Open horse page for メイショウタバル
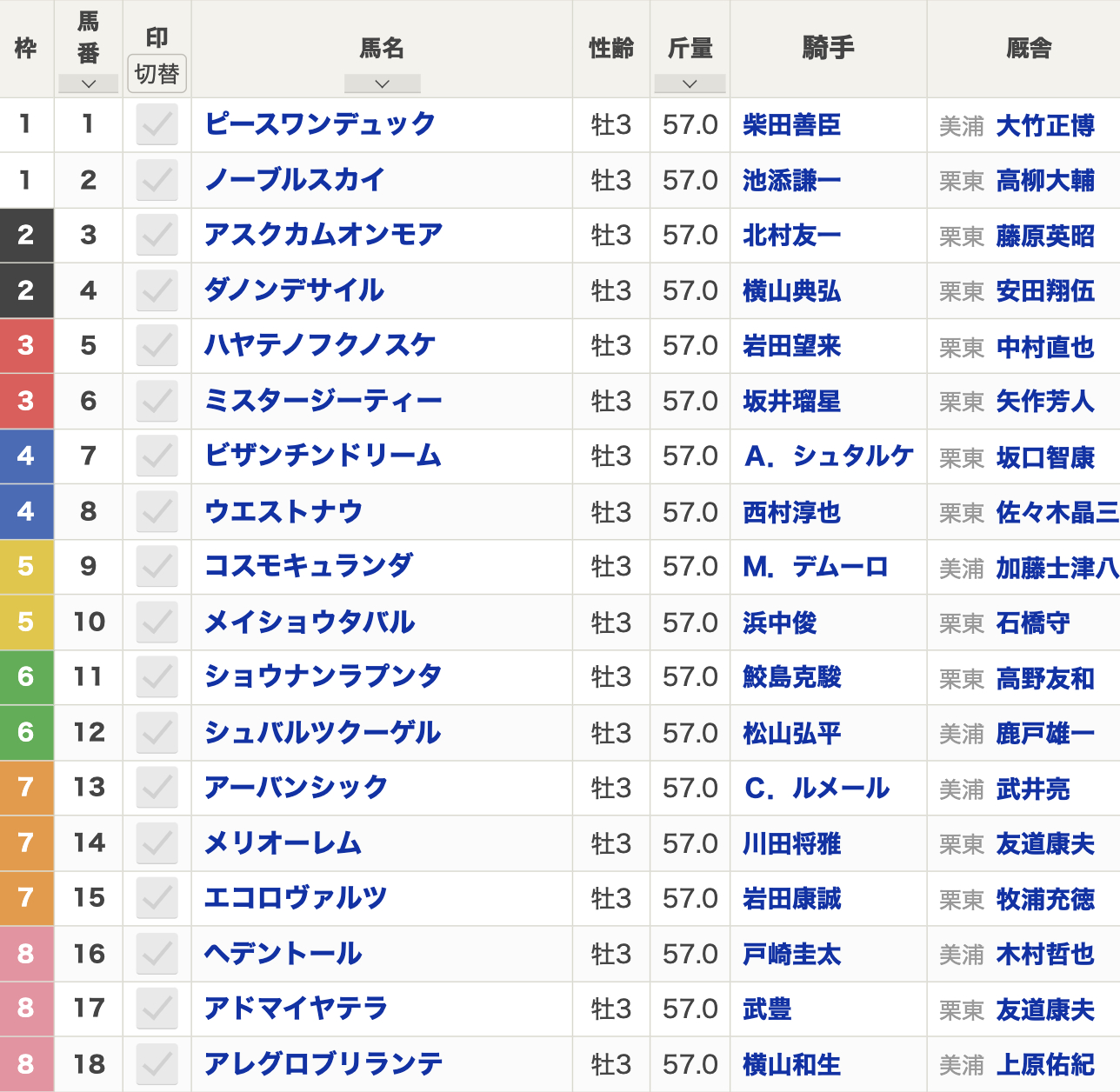 (x=310, y=622)
